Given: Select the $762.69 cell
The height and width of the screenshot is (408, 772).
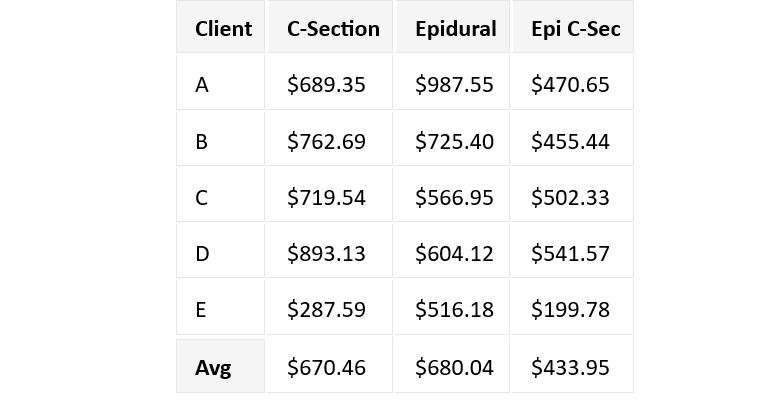Looking at the screenshot, I should click(x=326, y=141).
